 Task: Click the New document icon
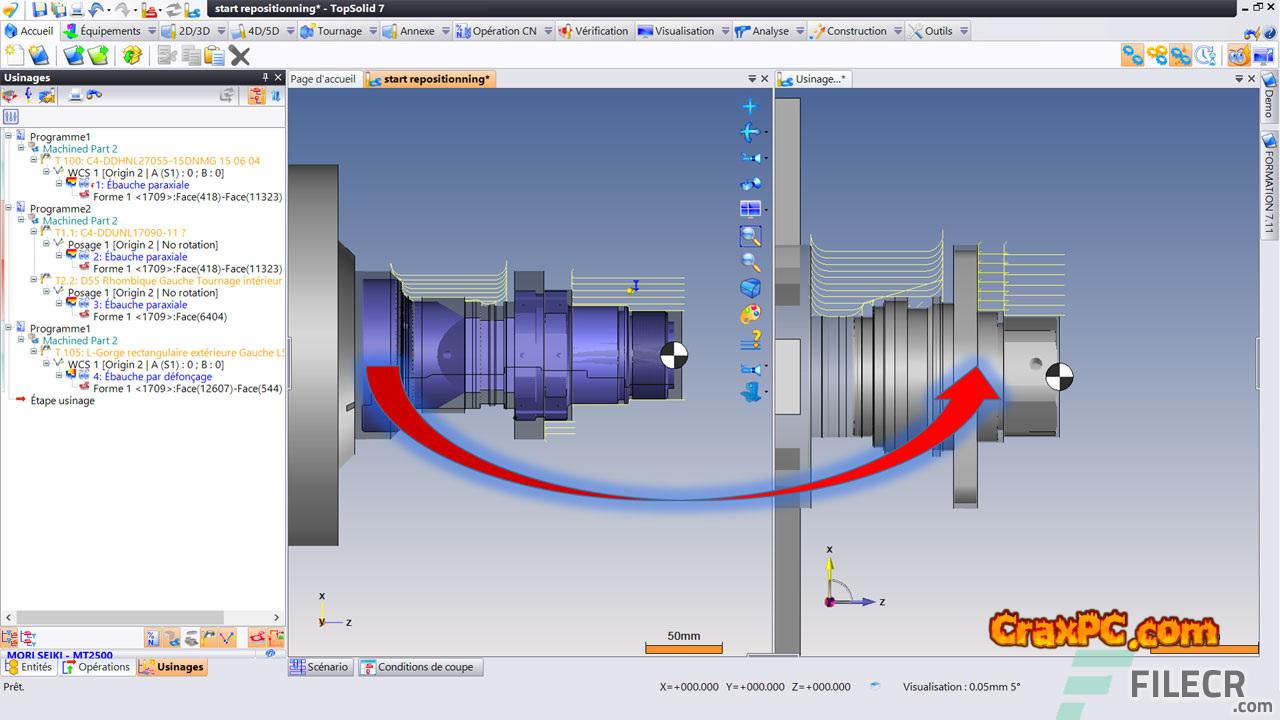point(14,55)
